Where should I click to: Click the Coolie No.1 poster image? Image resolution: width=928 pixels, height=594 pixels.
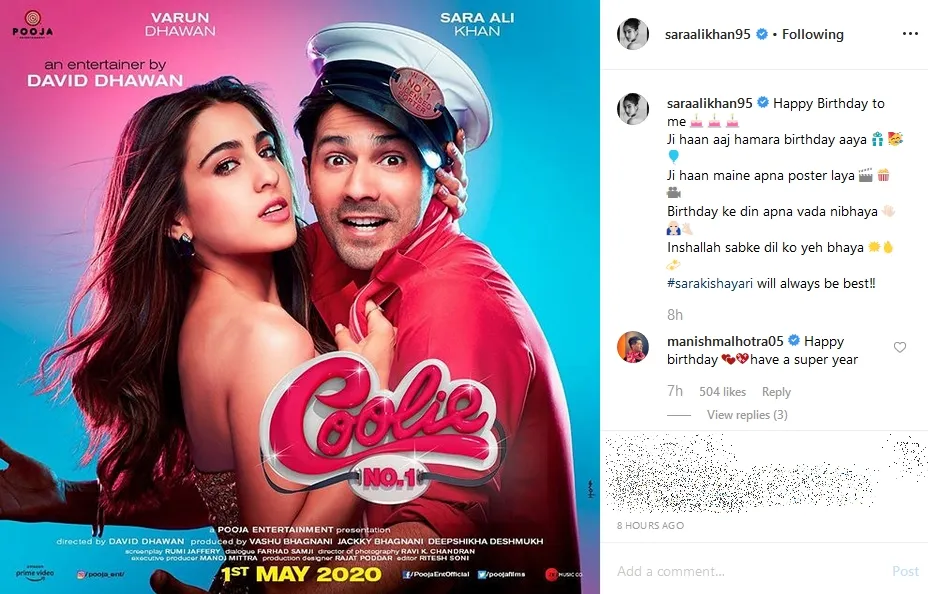click(x=299, y=297)
